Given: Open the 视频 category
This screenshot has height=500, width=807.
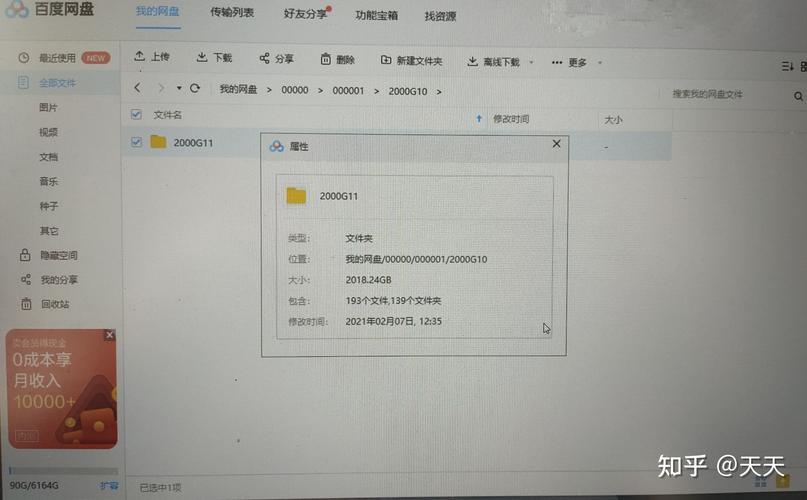Looking at the screenshot, I should (x=48, y=132).
